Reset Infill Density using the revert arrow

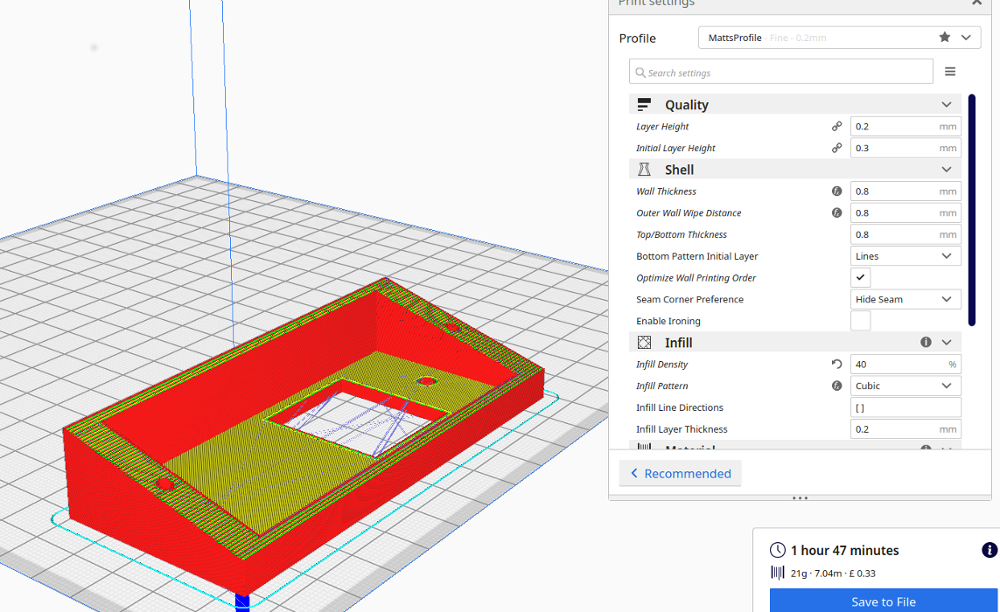[837, 364]
